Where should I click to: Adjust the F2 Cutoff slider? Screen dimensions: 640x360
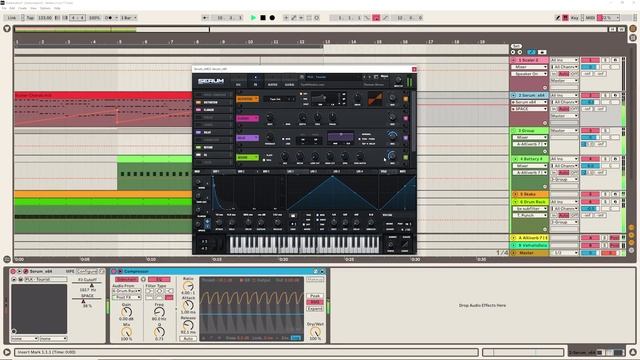(87, 285)
